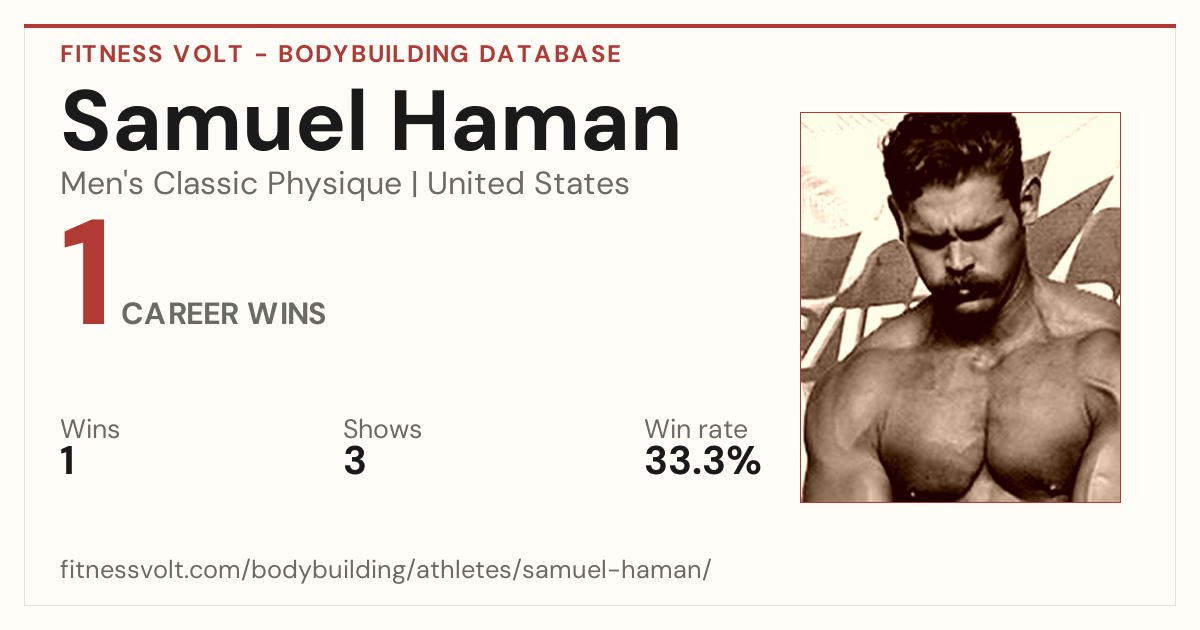Open the fitnessvolt.com athlete URL
The image size is (1200, 630).
tap(386, 570)
